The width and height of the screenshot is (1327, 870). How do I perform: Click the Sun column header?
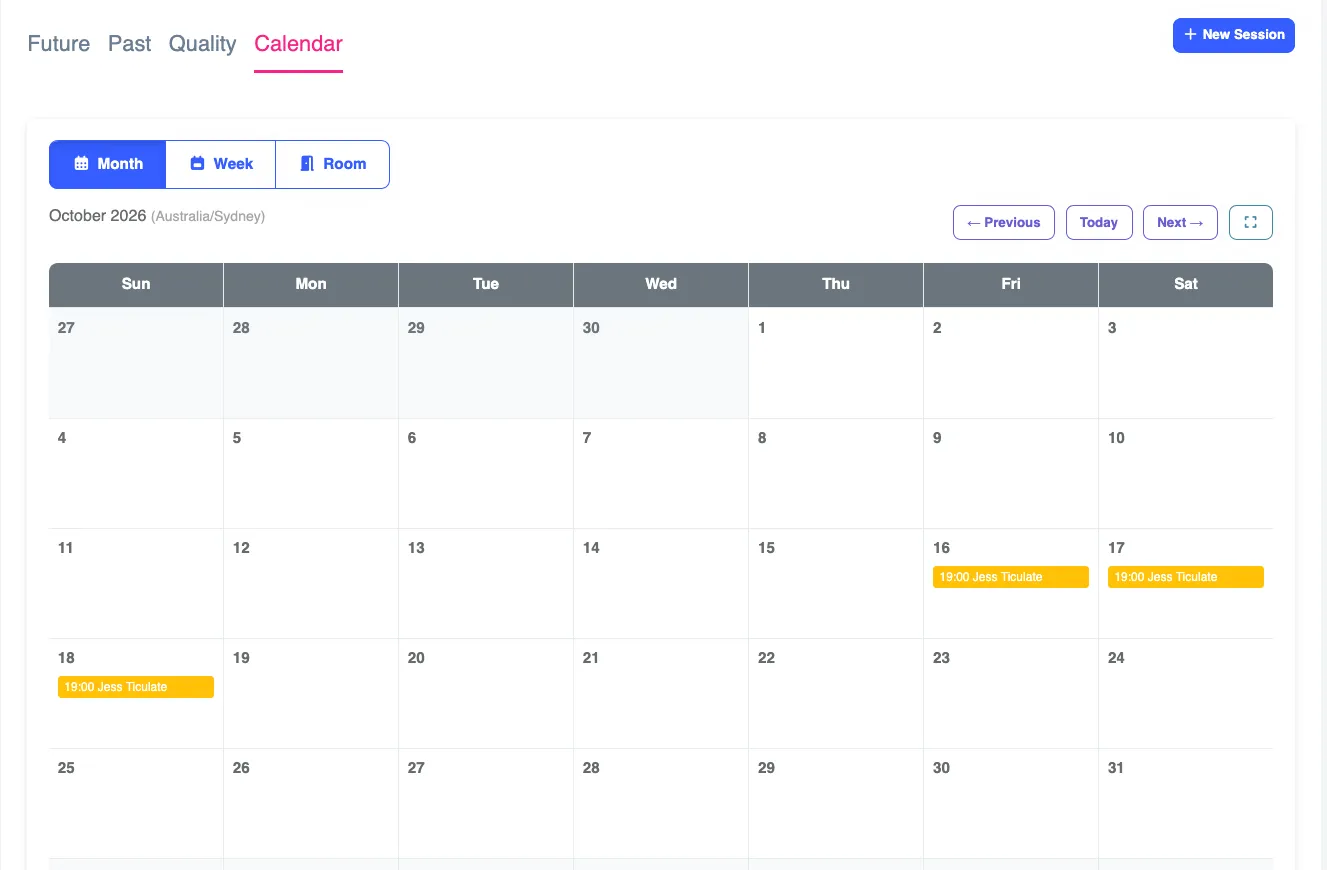coord(136,284)
